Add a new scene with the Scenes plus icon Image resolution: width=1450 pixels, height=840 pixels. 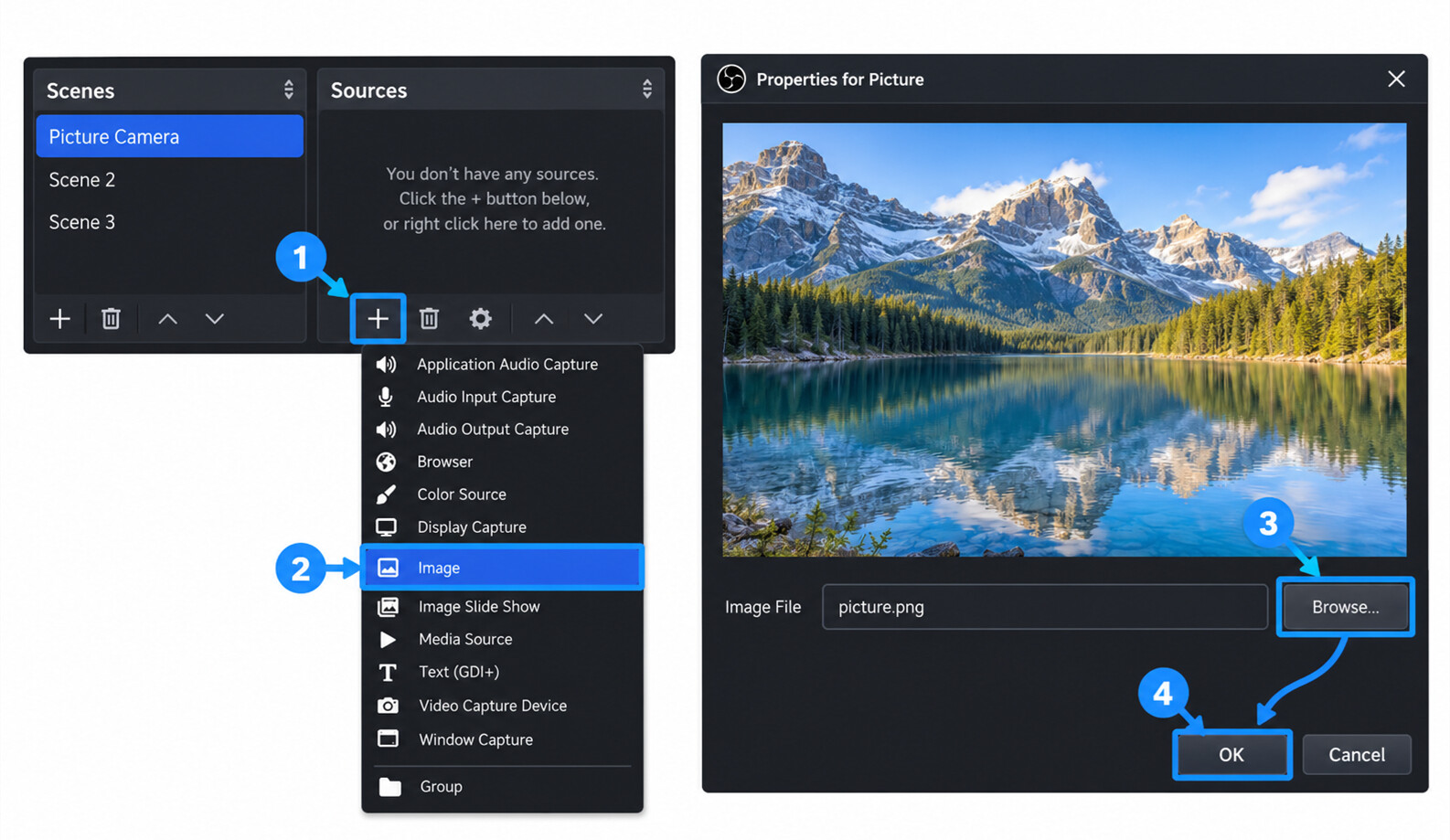60,318
